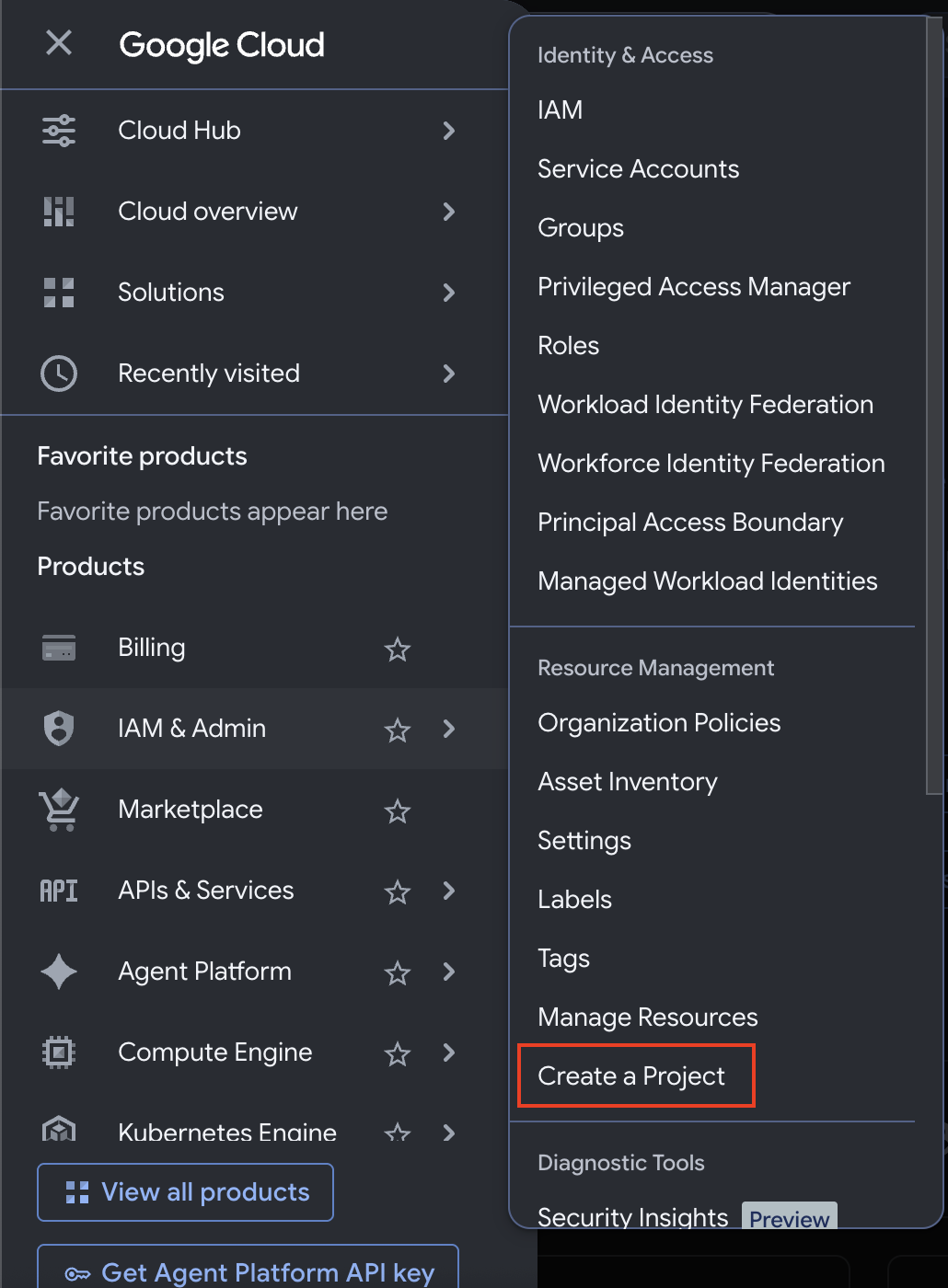Open Managed Workload Identities
The image size is (948, 1288).
pos(708,581)
